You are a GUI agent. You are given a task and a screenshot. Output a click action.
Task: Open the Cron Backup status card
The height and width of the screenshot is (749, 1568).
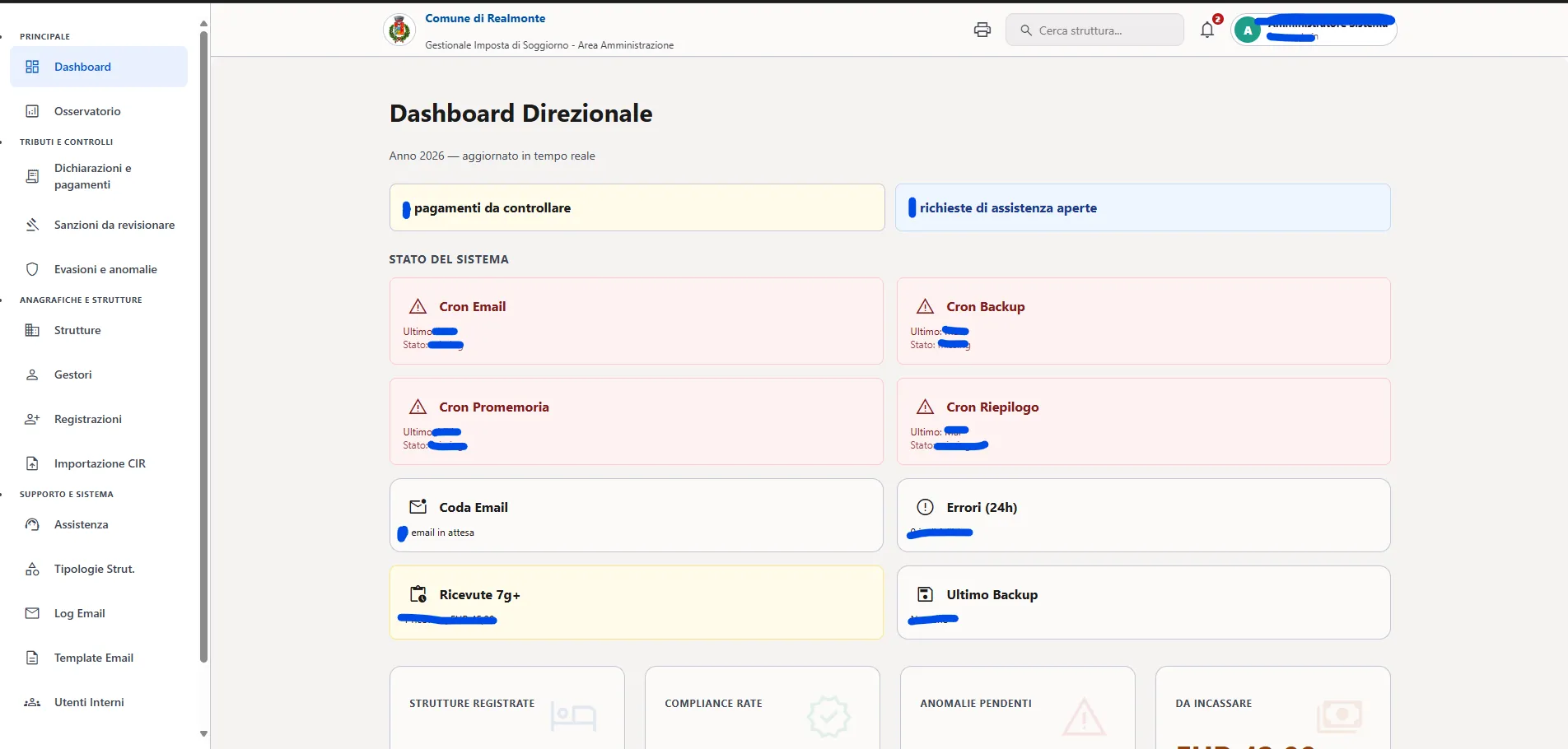[1143, 321]
